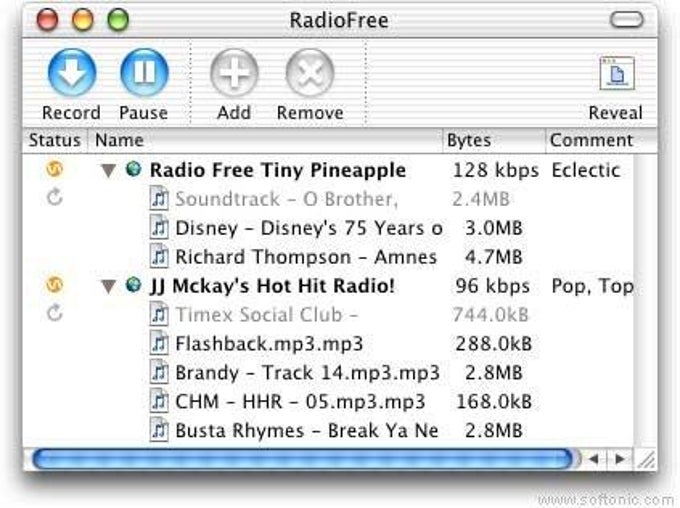Click orange status icon for Radio Free Tiny Pineapple
680x508 pixels.
[x=55, y=169]
